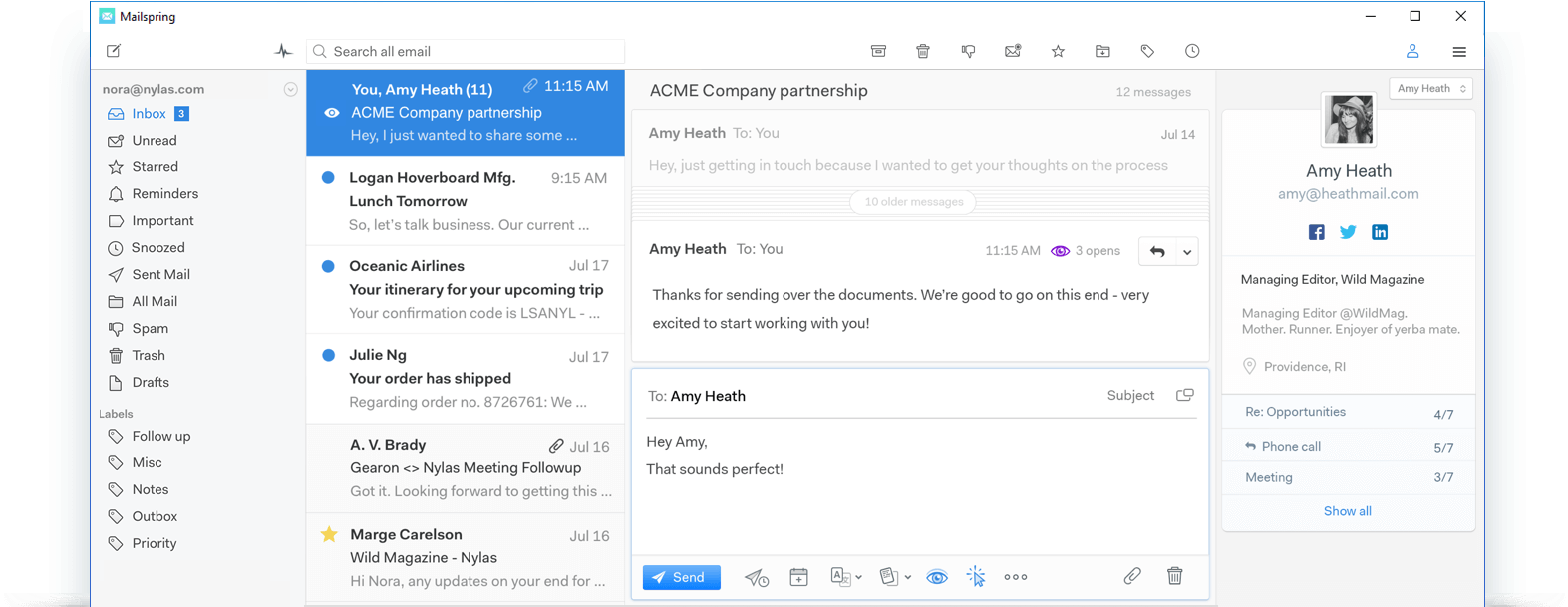Viewport: 1568px width, 607px height.
Task: Click the compose new message icon
Action: click(x=114, y=51)
